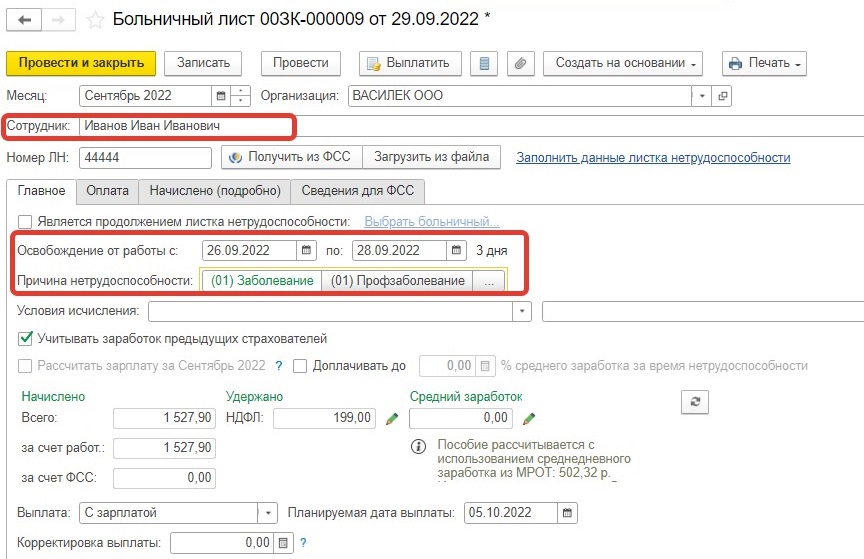Edit NDFL amount with pencil icon
Screen dimensions: 864x559
tap(392, 418)
